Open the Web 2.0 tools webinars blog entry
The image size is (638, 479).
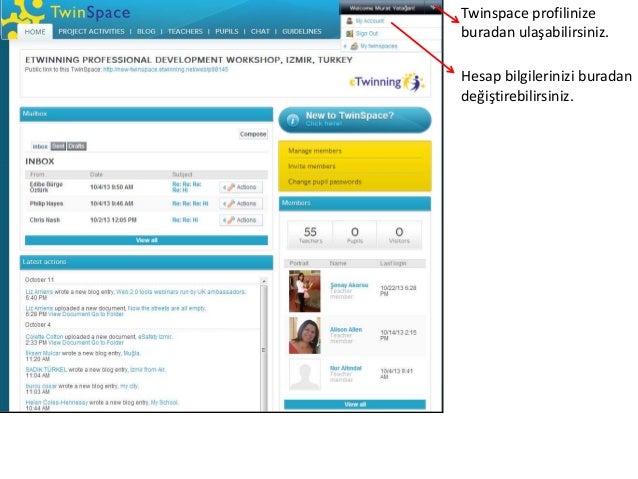point(181,292)
